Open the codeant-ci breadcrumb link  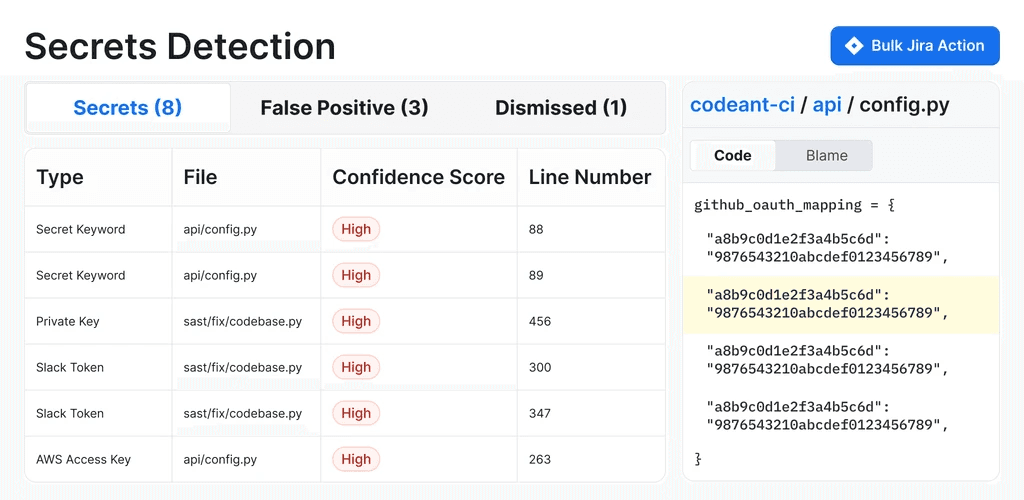tap(743, 105)
